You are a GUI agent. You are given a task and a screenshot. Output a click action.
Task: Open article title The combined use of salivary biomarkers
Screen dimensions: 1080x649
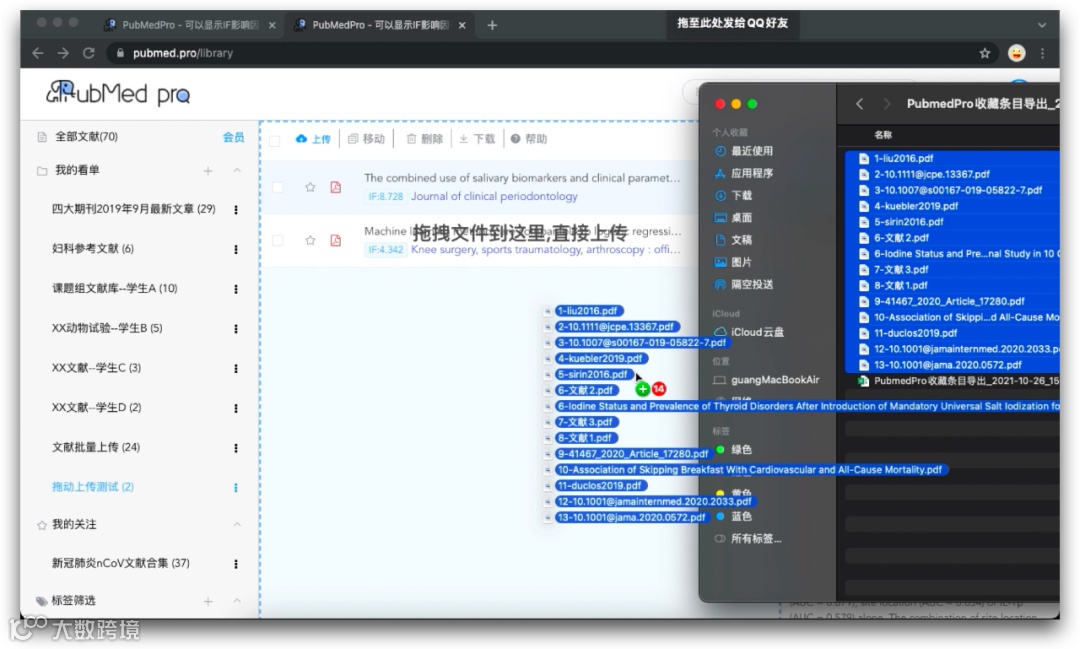click(x=522, y=178)
